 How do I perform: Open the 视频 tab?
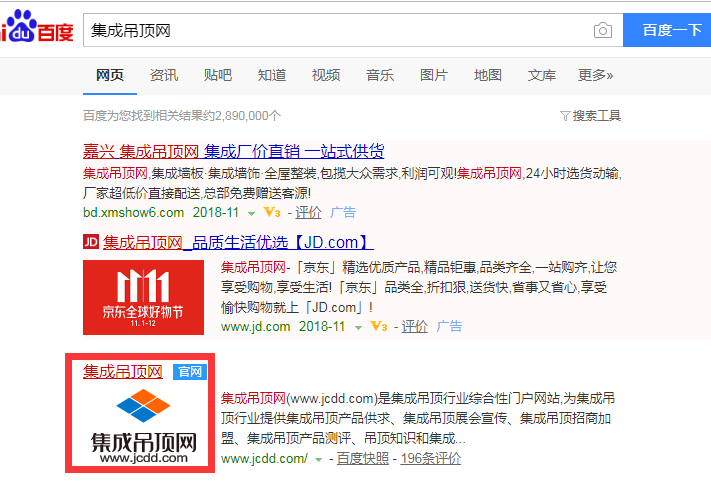click(326, 75)
